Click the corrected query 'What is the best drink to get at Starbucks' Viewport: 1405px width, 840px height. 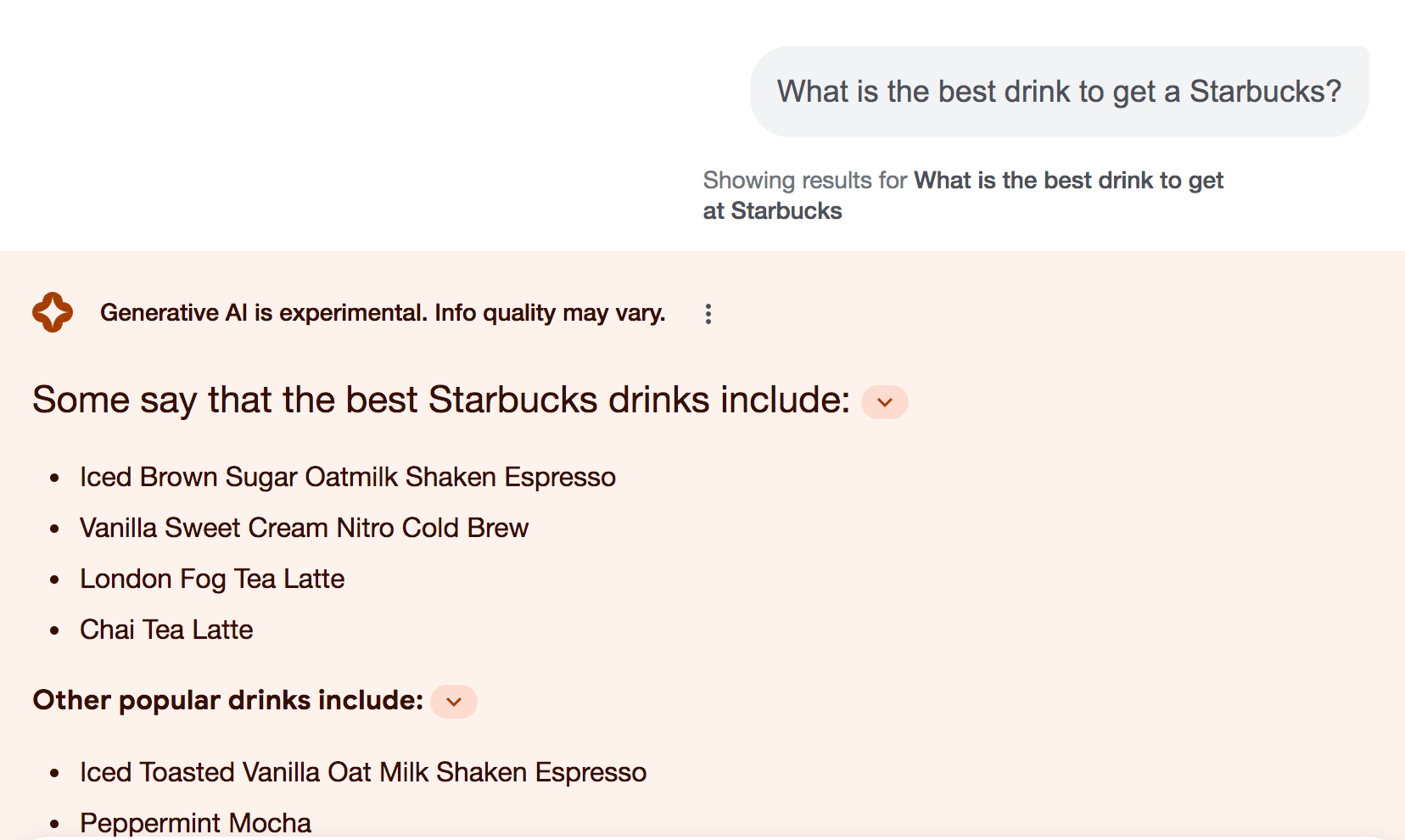coord(963,195)
